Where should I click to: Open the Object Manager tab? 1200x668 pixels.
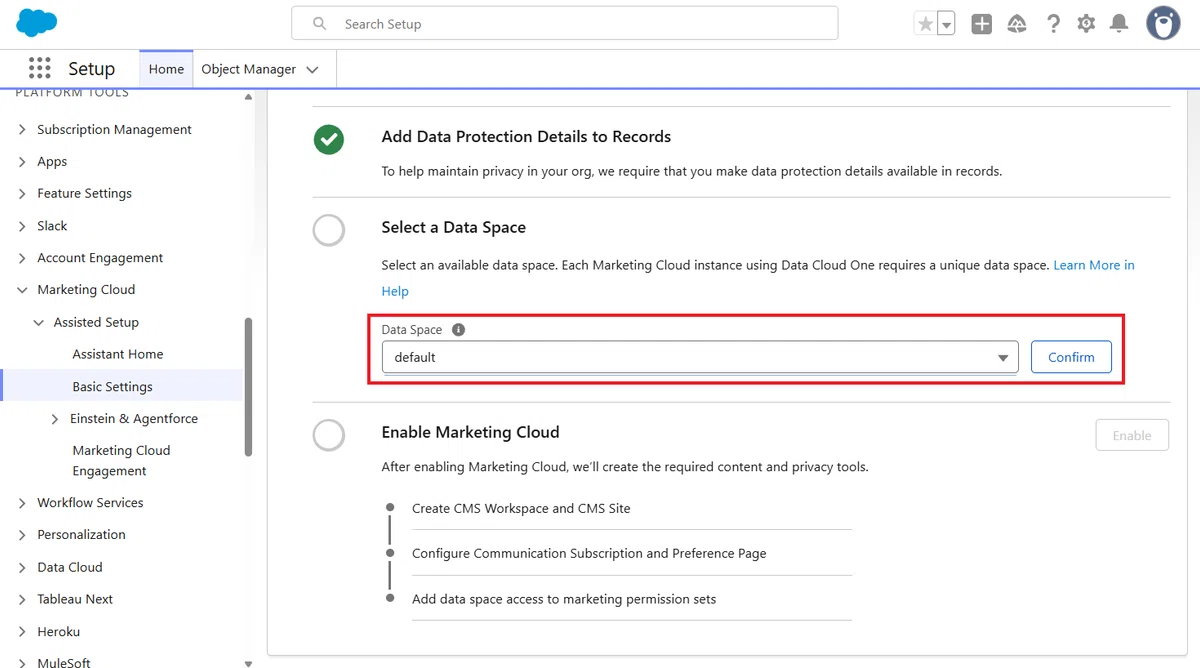click(x=248, y=69)
